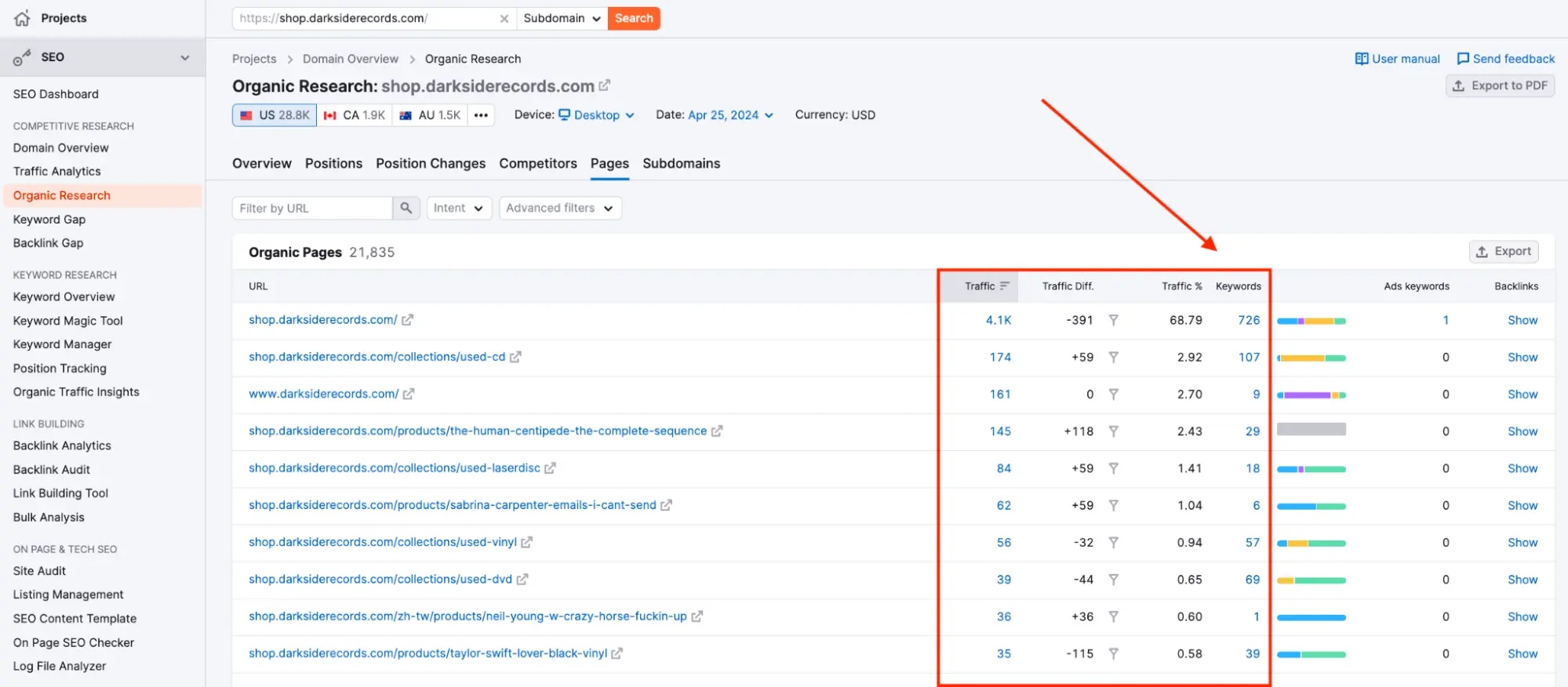Screen dimensions: 1568x687
Task: Click gray intent bar for human-centipede row
Action: (1311, 430)
